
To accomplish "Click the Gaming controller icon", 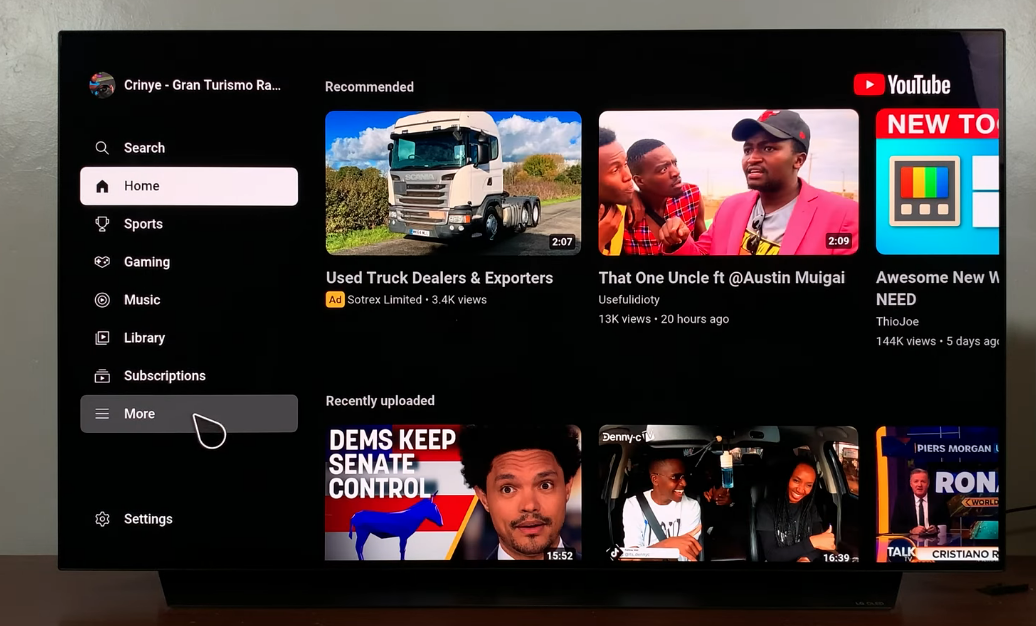I will [x=102, y=262].
